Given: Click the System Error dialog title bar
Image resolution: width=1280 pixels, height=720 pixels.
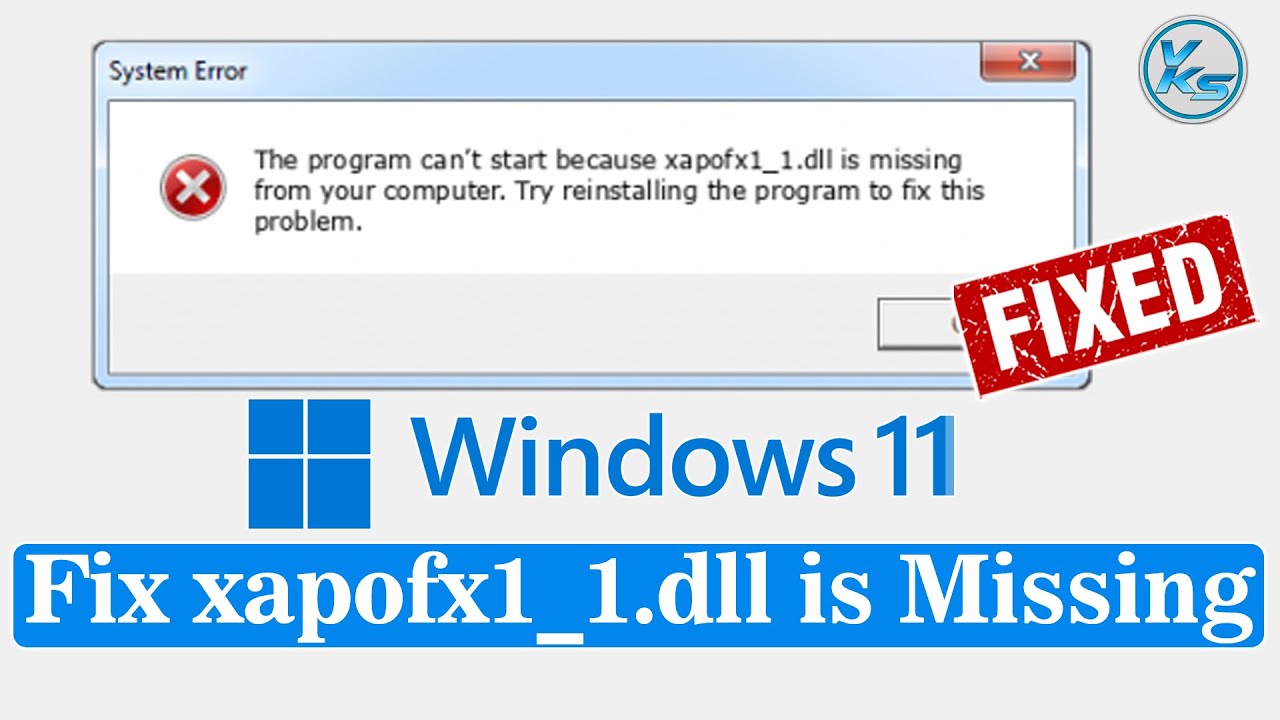Looking at the screenshot, I should click(540, 70).
